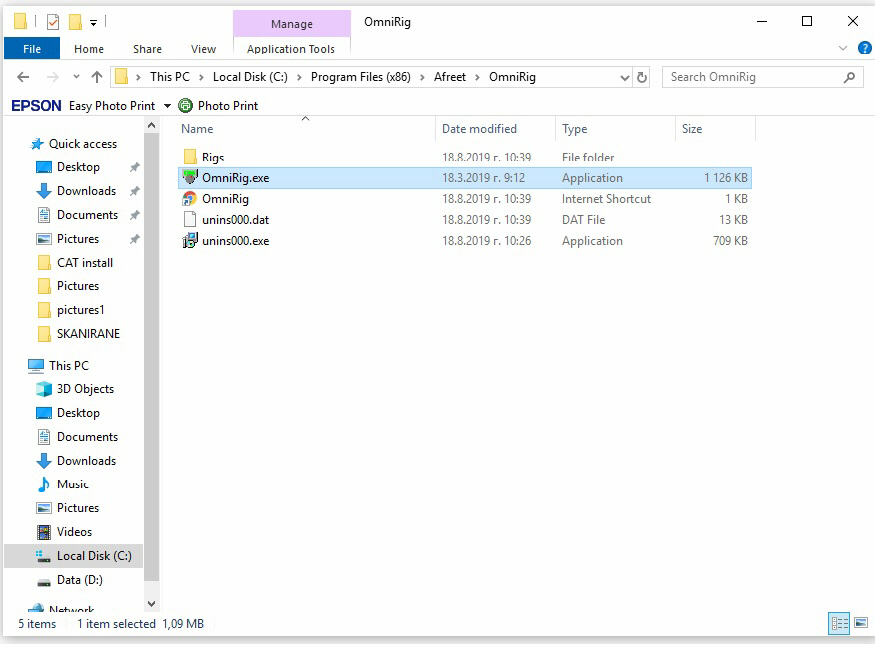Open the recent locations dropdown arrow
Screen dimensions: 875x650
pyautogui.click(x=76, y=77)
